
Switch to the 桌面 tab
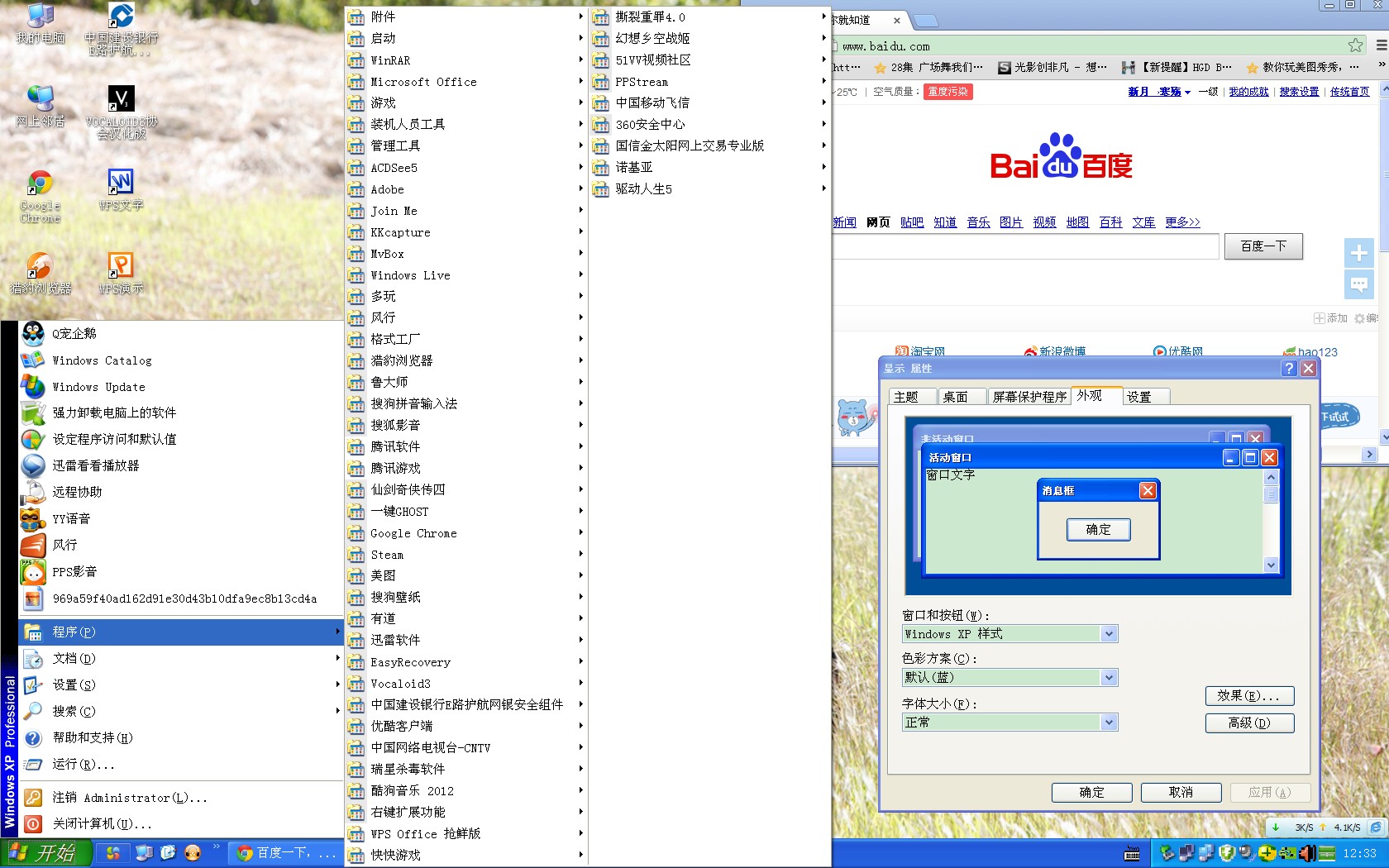(962, 397)
